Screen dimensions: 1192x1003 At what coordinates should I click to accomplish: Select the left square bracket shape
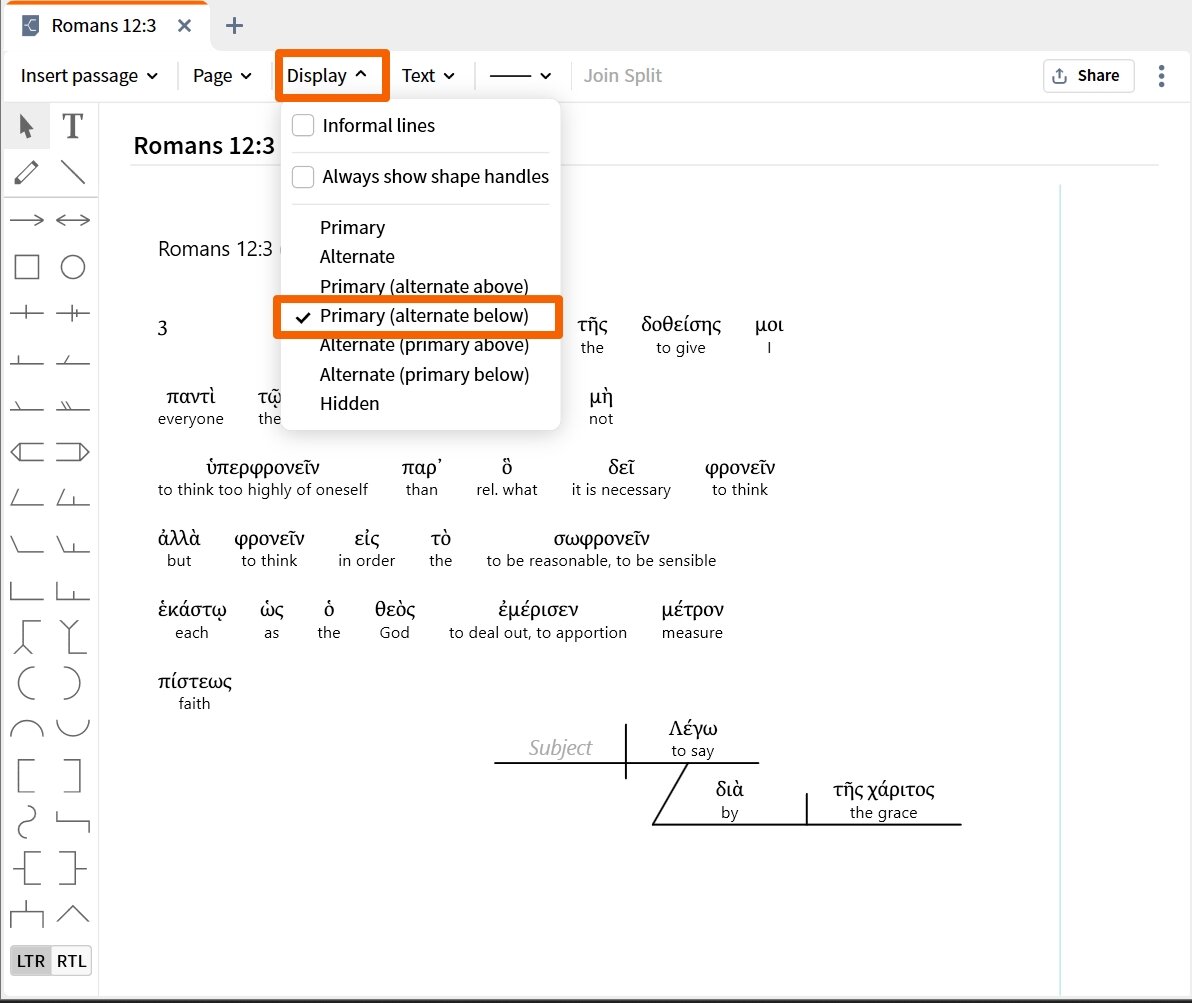tap(27, 776)
